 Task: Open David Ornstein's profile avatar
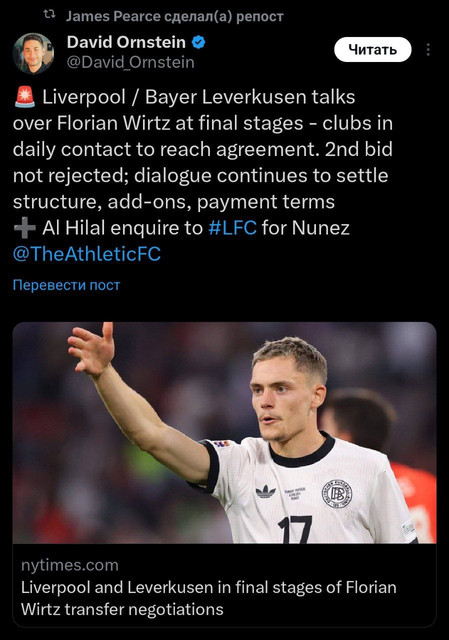coord(33,53)
